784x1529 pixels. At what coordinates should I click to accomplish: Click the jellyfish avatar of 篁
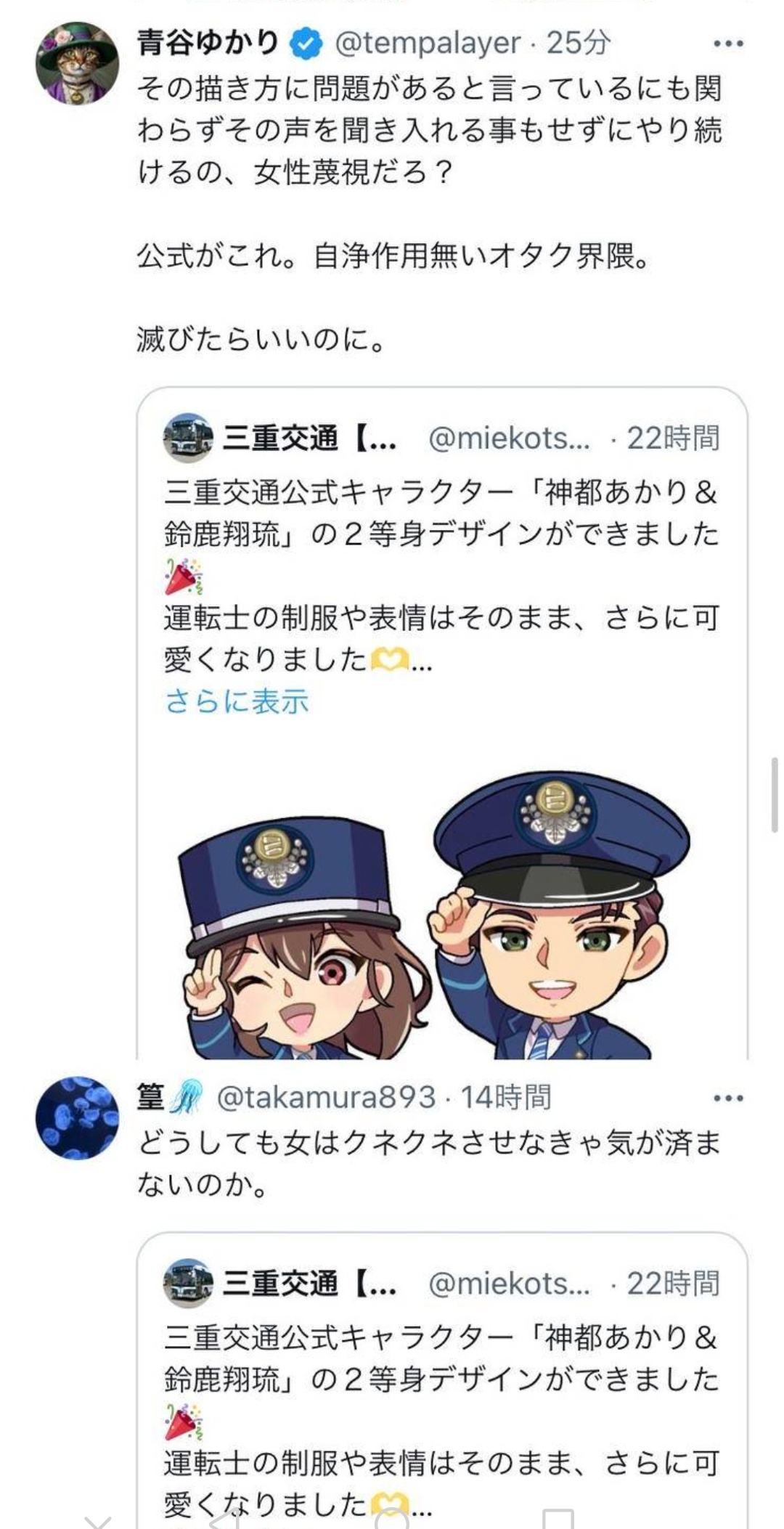pyautogui.click(x=77, y=1118)
